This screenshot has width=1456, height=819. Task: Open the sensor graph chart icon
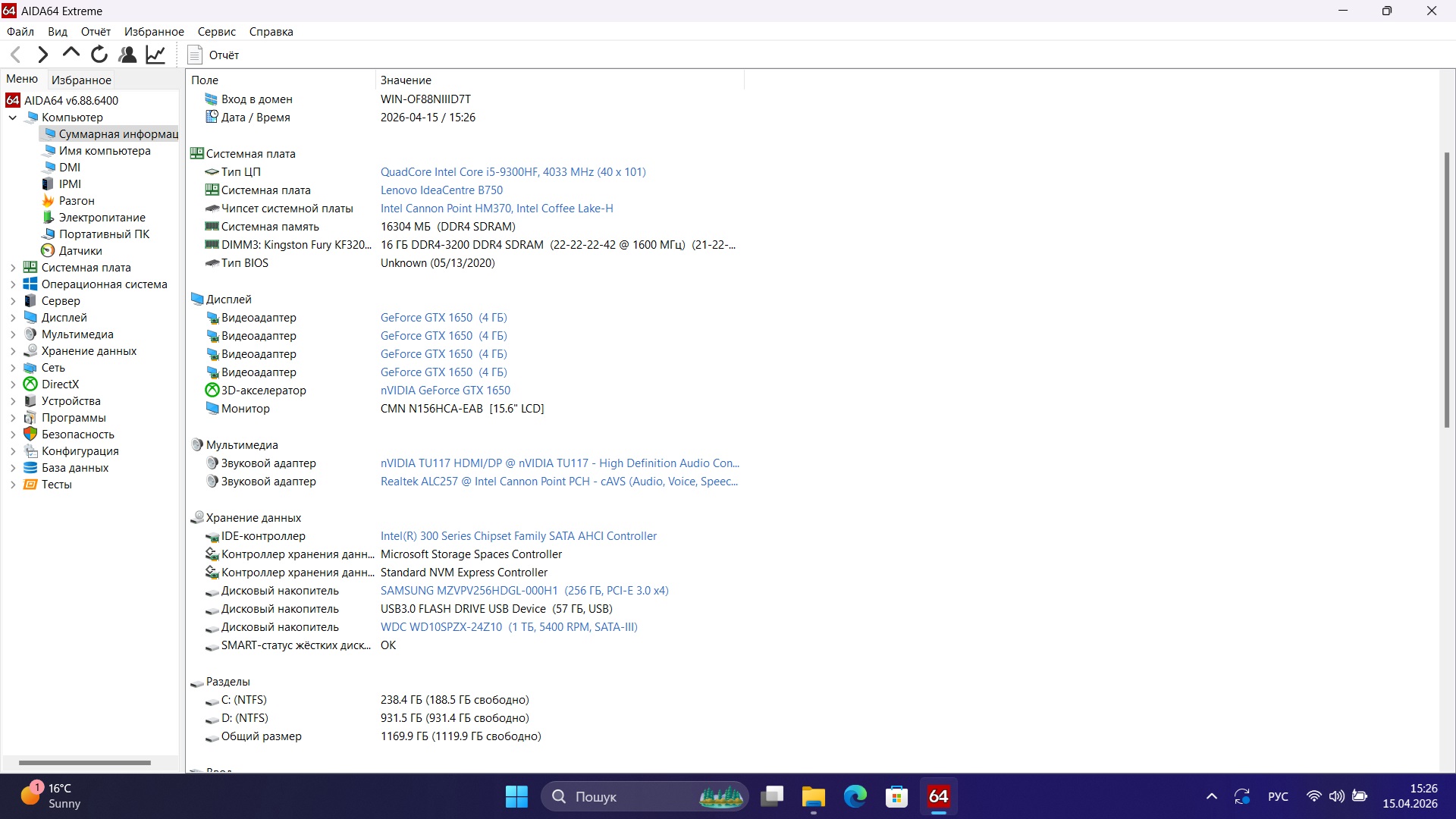tap(155, 54)
